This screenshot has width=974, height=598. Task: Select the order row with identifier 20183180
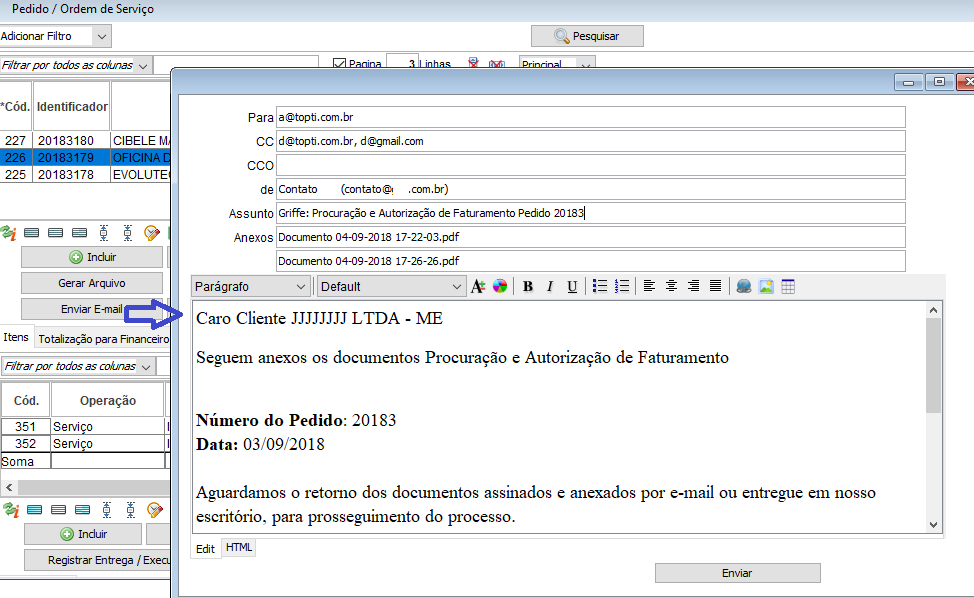[x=85, y=140]
